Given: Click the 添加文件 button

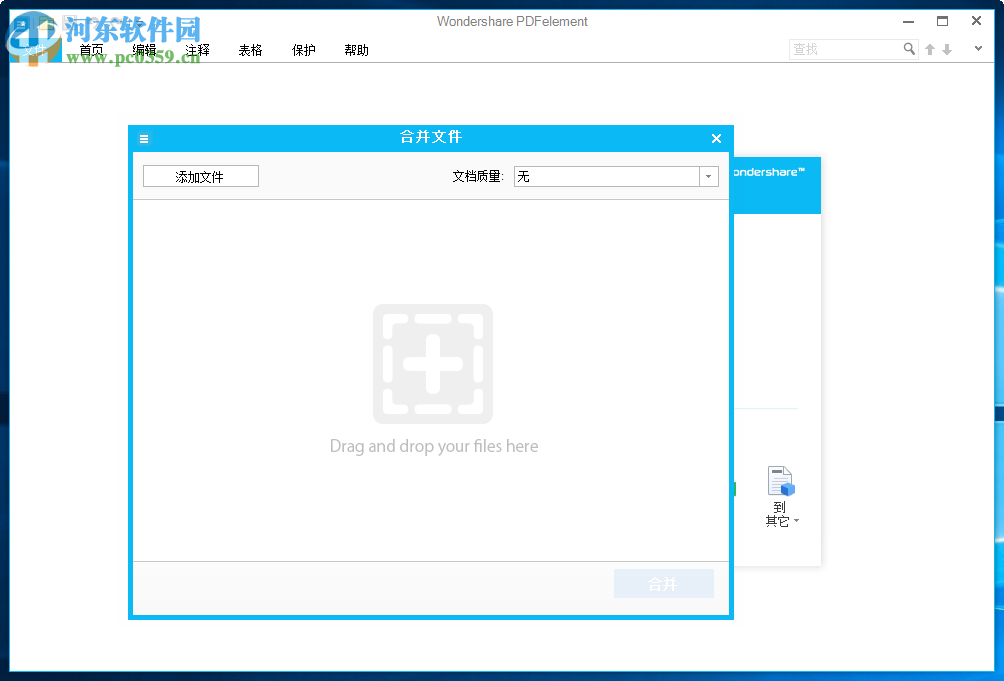Looking at the screenshot, I should coord(200,176).
